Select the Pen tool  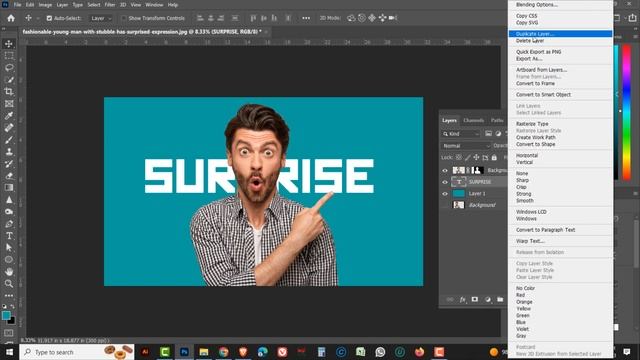click(9, 224)
